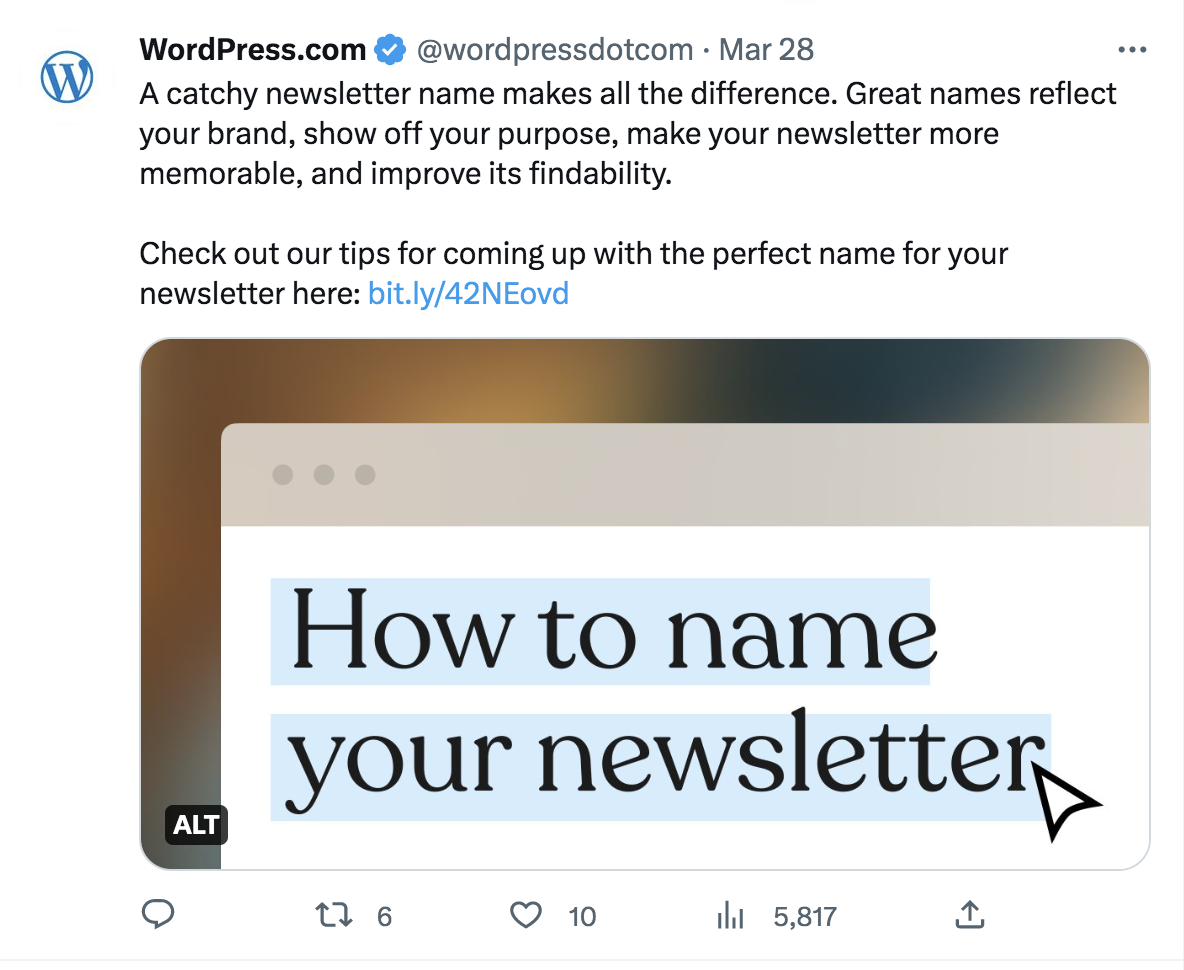The width and height of the screenshot is (1184, 970).
Task: Click the 5,817 views count
Action: (x=806, y=915)
